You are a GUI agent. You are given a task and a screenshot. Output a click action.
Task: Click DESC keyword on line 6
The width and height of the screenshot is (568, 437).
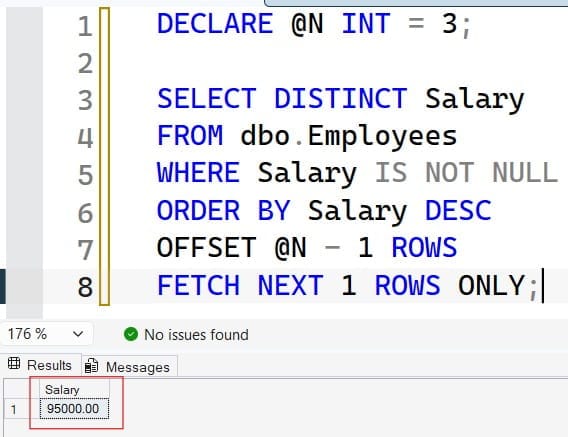(458, 210)
